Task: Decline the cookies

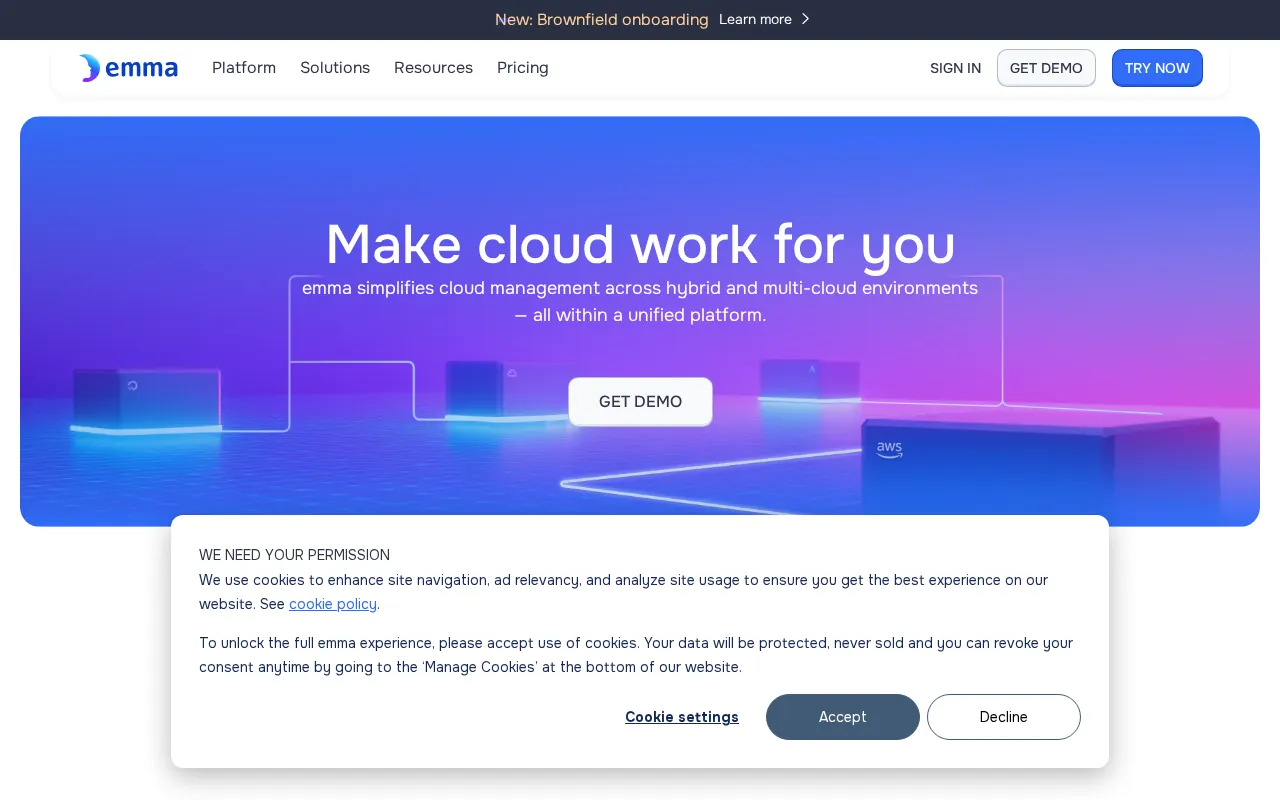Action: (x=1004, y=717)
